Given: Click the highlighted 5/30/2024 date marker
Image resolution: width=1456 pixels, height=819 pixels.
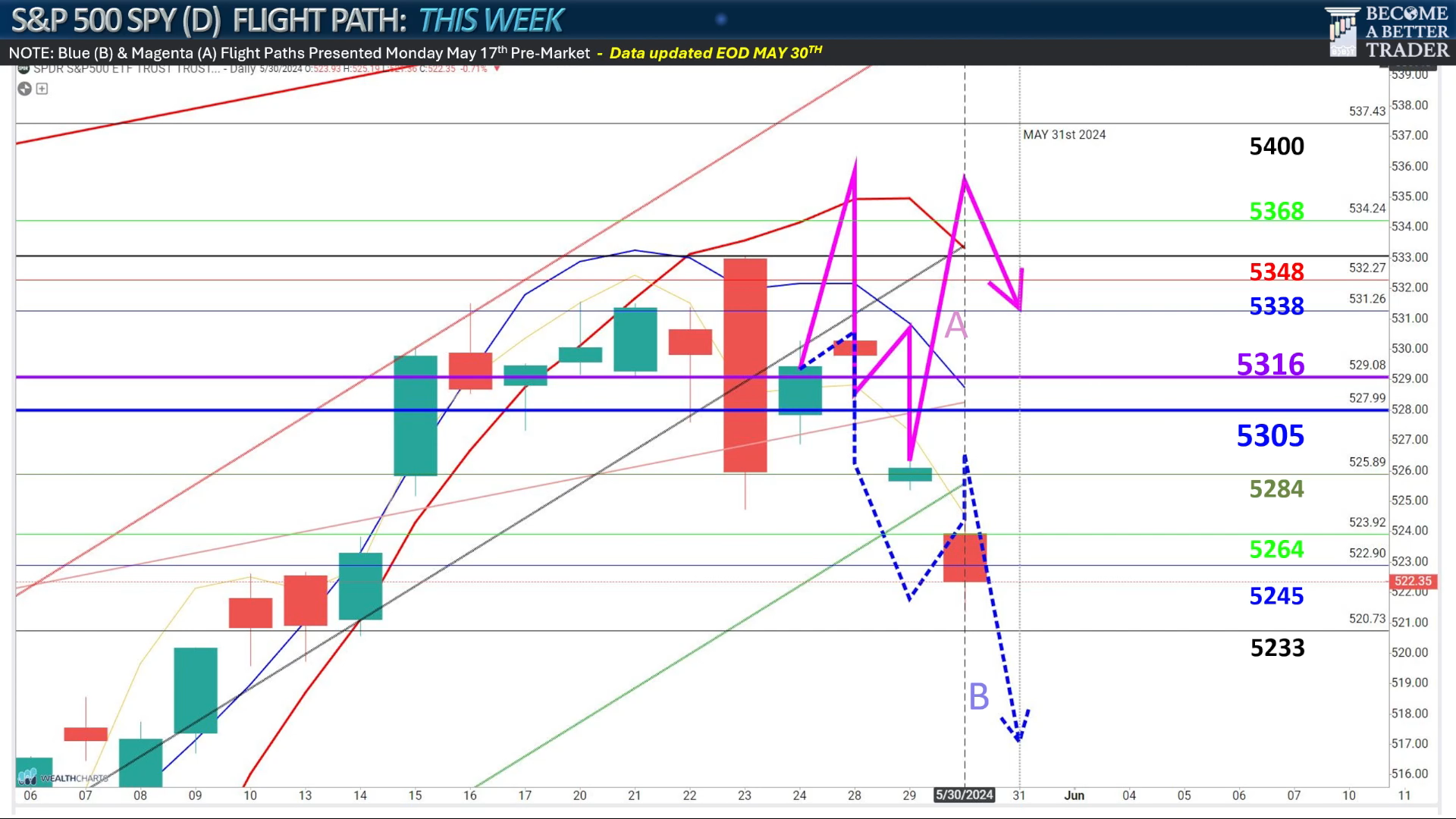Looking at the screenshot, I should coord(964,795).
